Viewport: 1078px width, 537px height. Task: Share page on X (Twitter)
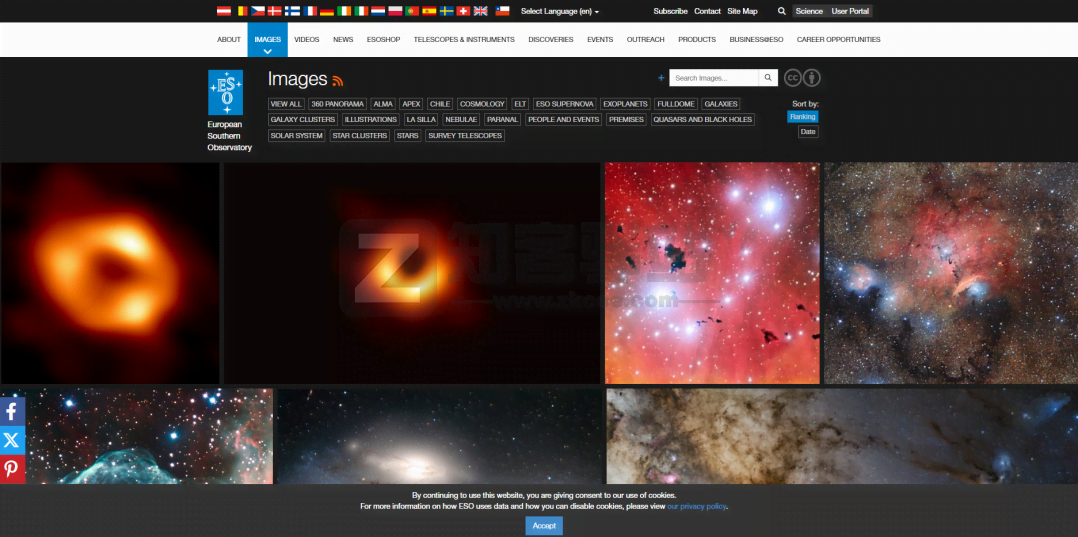tap(12, 440)
